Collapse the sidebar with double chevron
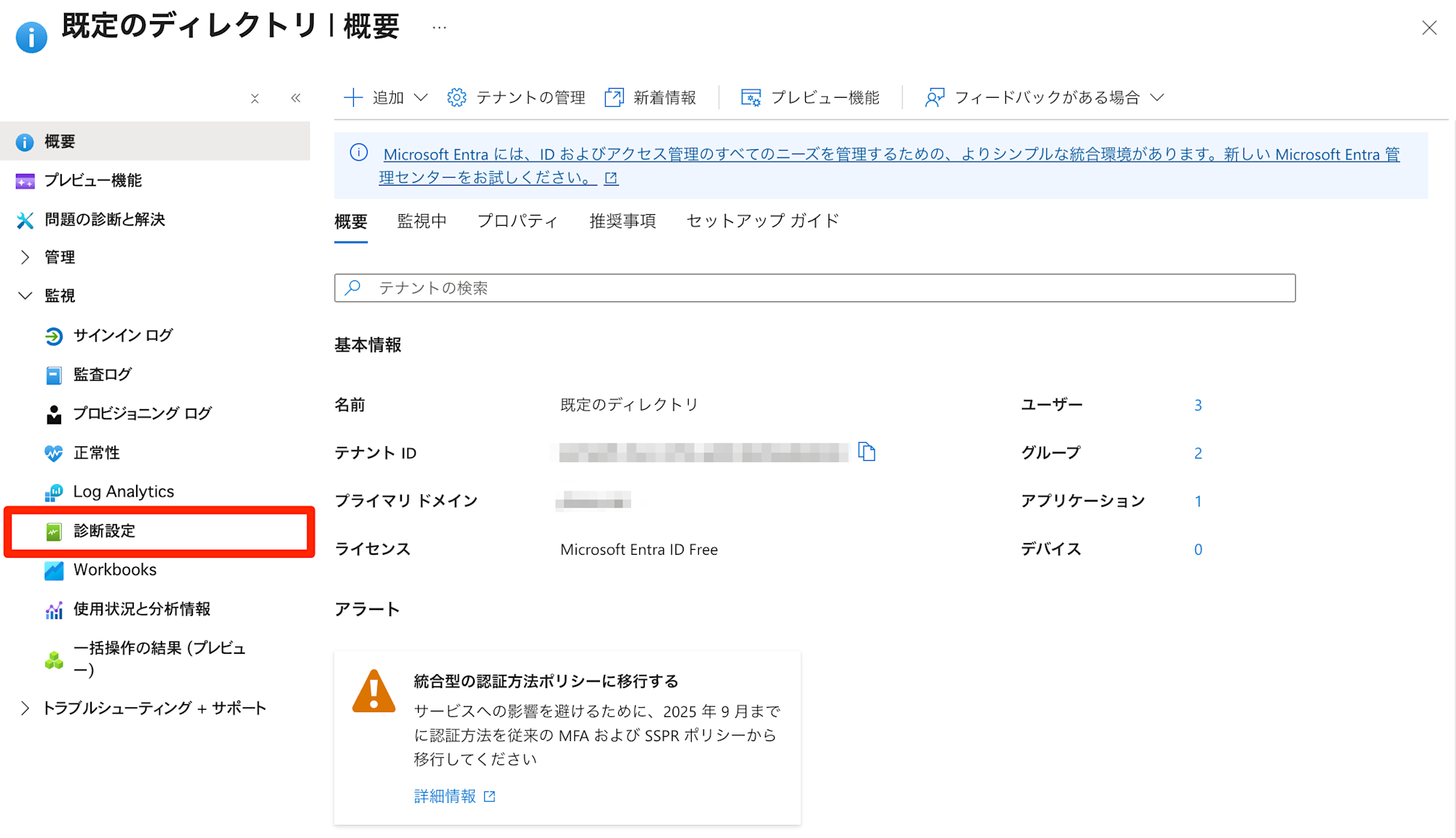 pos(296,98)
